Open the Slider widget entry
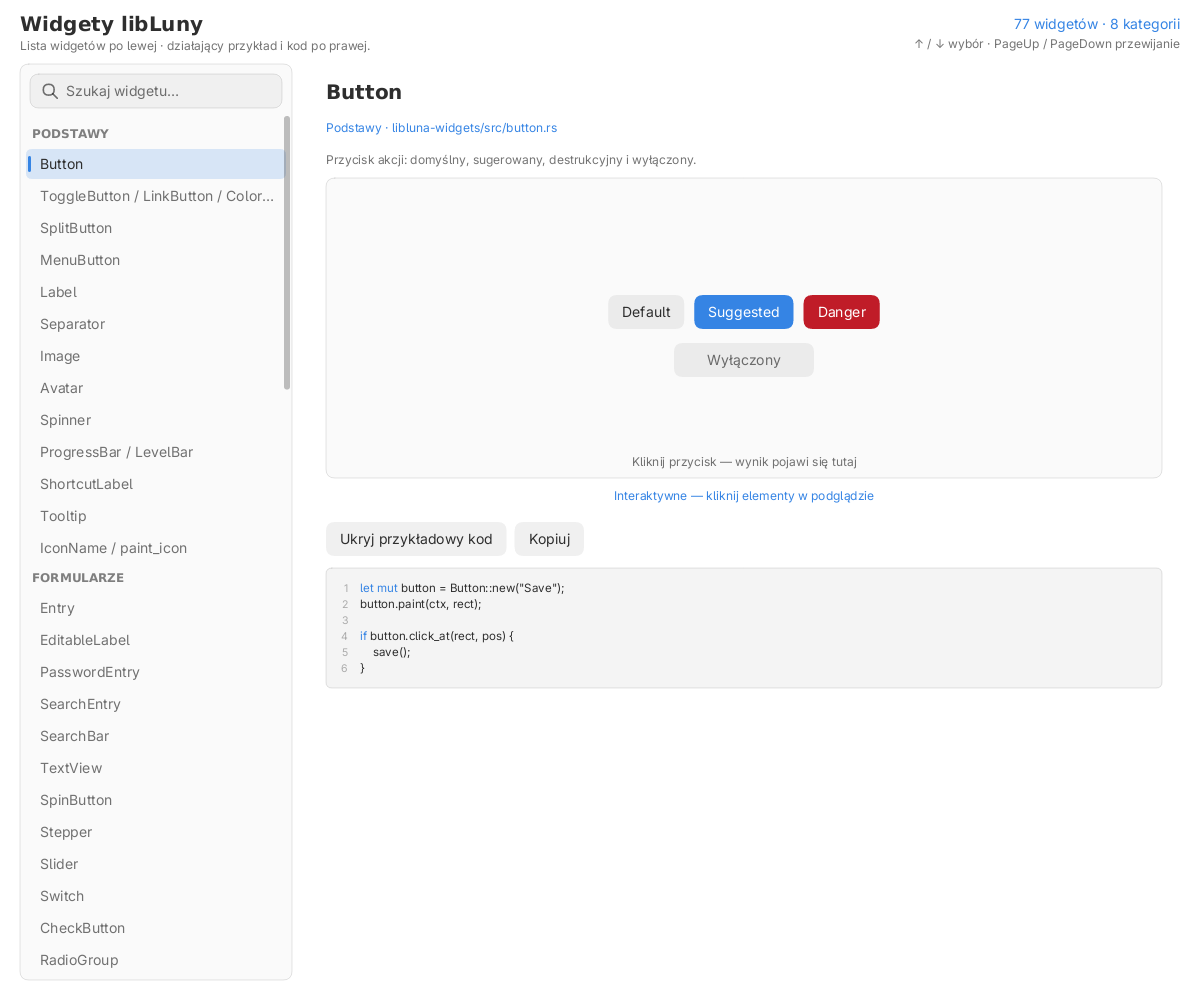Viewport: 1200px width, 1000px height. [x=155, y=864]
